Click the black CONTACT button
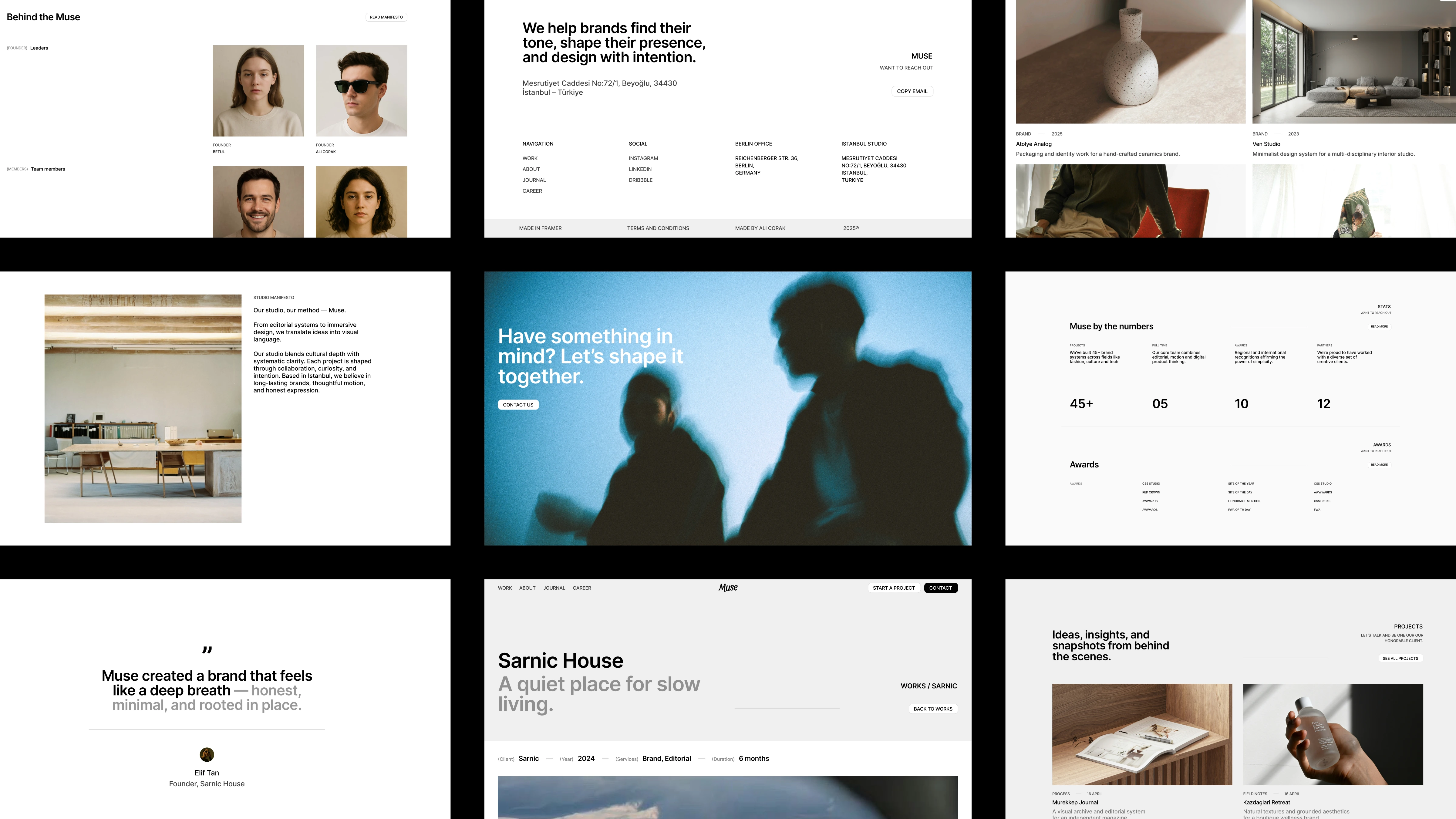 (941, 588)
